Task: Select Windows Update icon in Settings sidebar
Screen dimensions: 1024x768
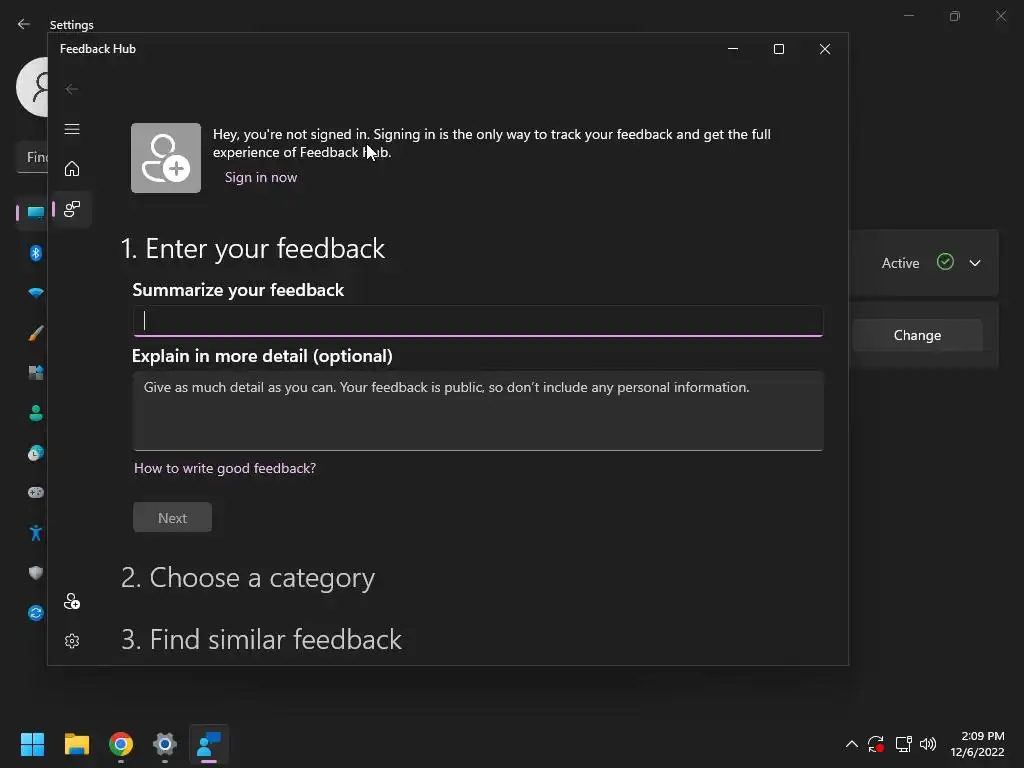Action: coord(36,613)
